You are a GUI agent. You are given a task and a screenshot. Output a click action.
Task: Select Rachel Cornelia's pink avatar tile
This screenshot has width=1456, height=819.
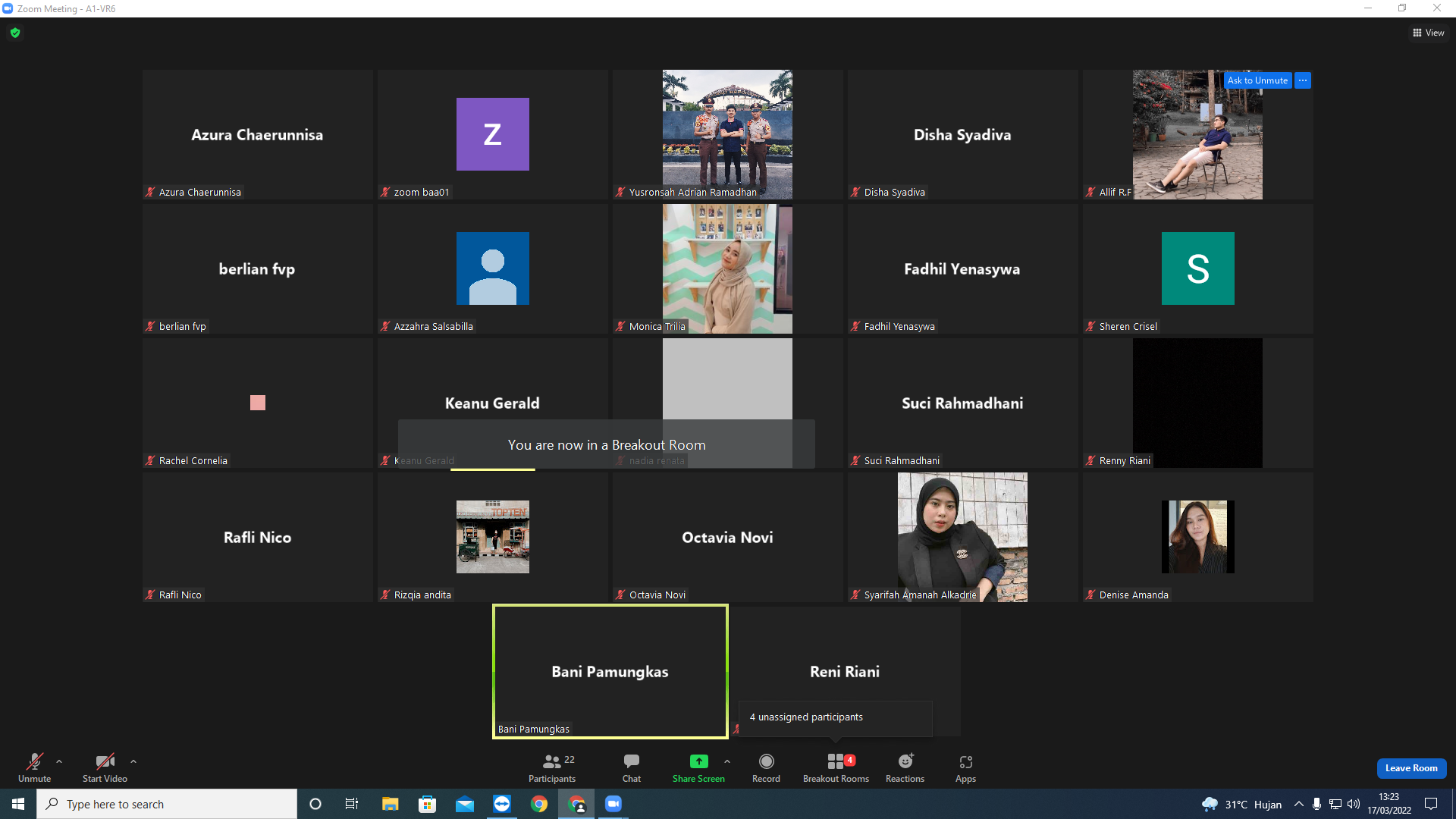(x=258, y=403)
